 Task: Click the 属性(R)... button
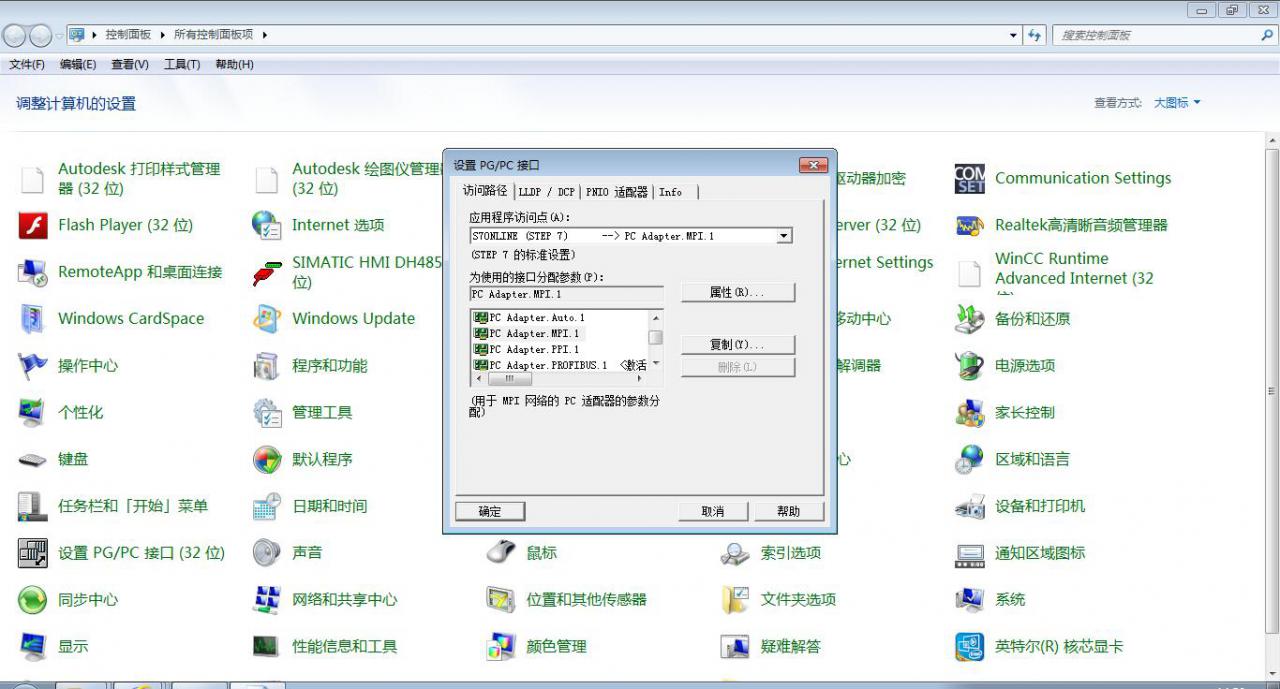tap(738, 292)
